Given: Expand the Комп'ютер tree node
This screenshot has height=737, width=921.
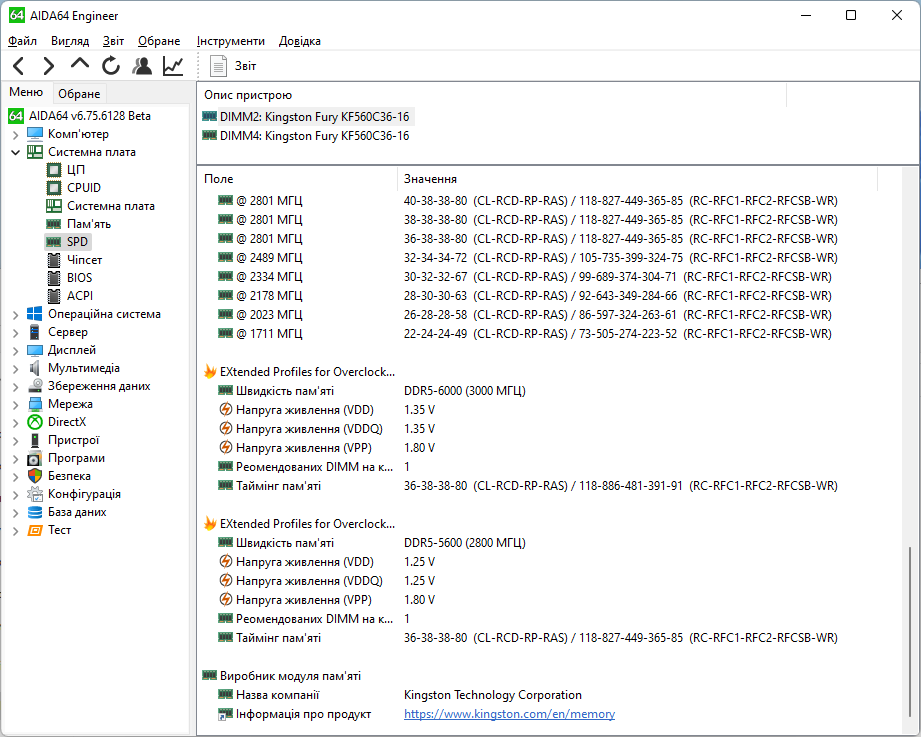Looking at the screenshot, I should click(15, 134).
